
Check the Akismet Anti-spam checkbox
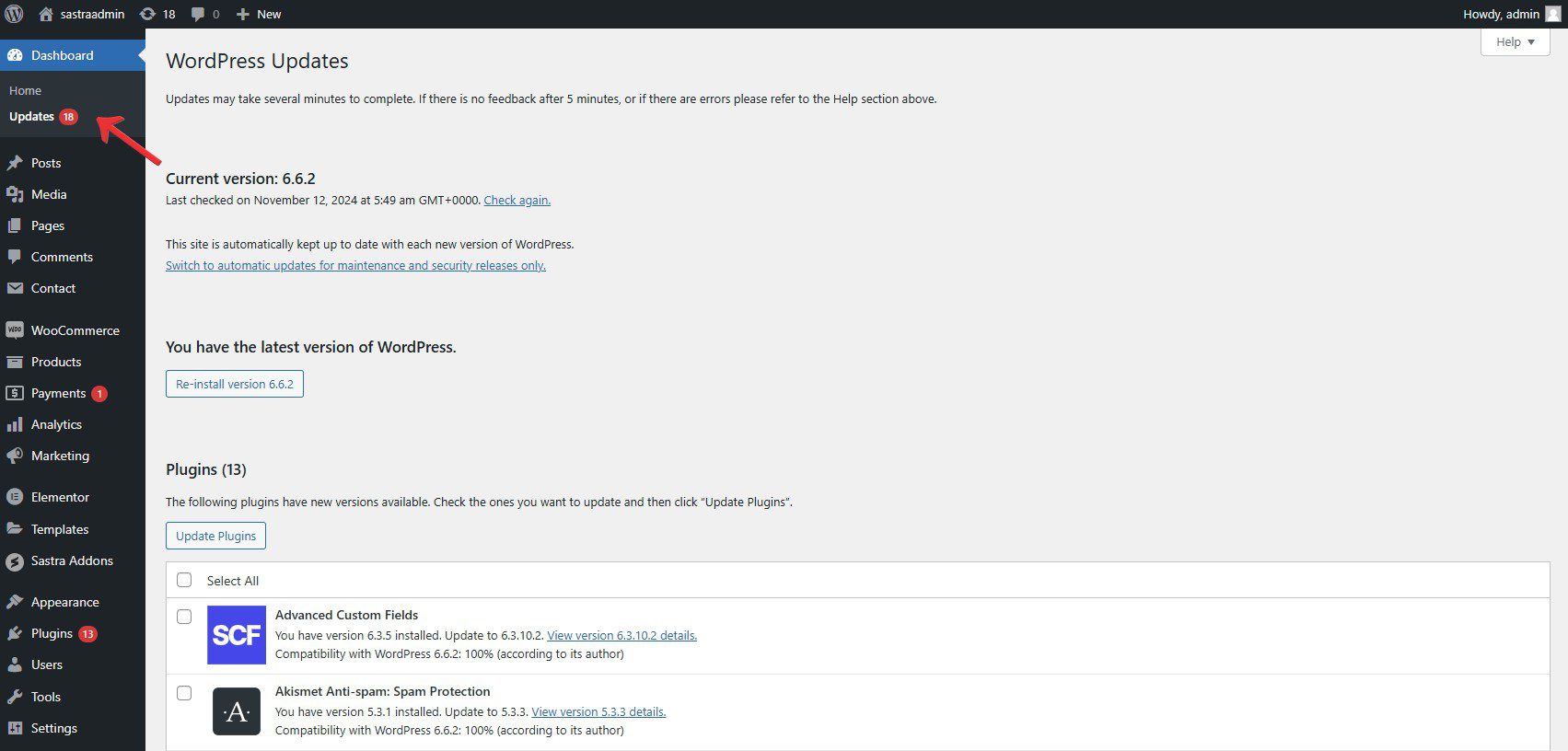tap(184, 693)
